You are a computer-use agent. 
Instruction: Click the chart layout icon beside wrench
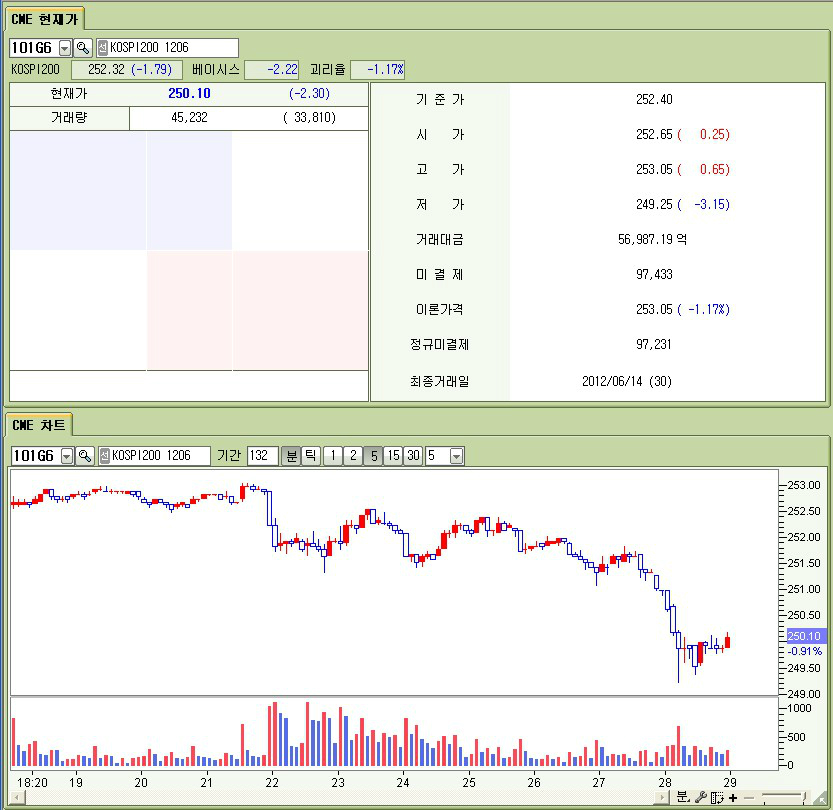coord(716,797)
